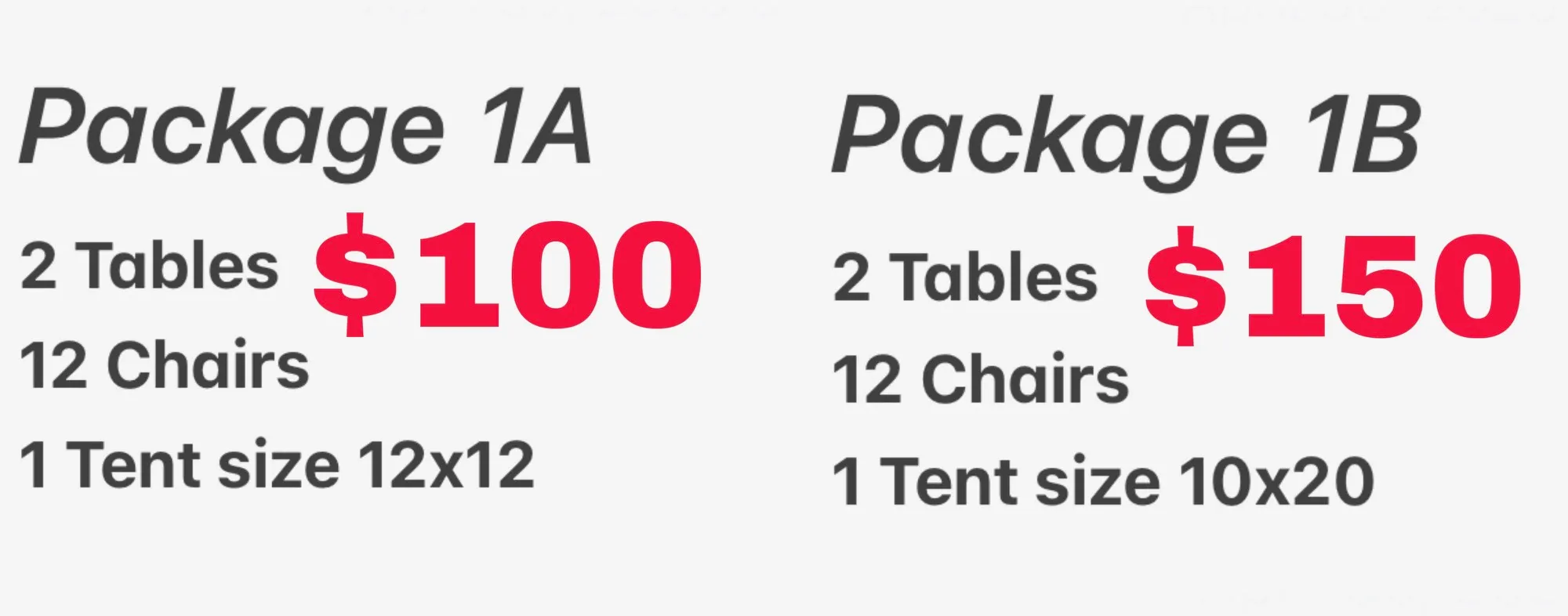1568x616 pixels.
Task: Click the "10x20" tent dimensions
Action: click(x=1276, y=480)
